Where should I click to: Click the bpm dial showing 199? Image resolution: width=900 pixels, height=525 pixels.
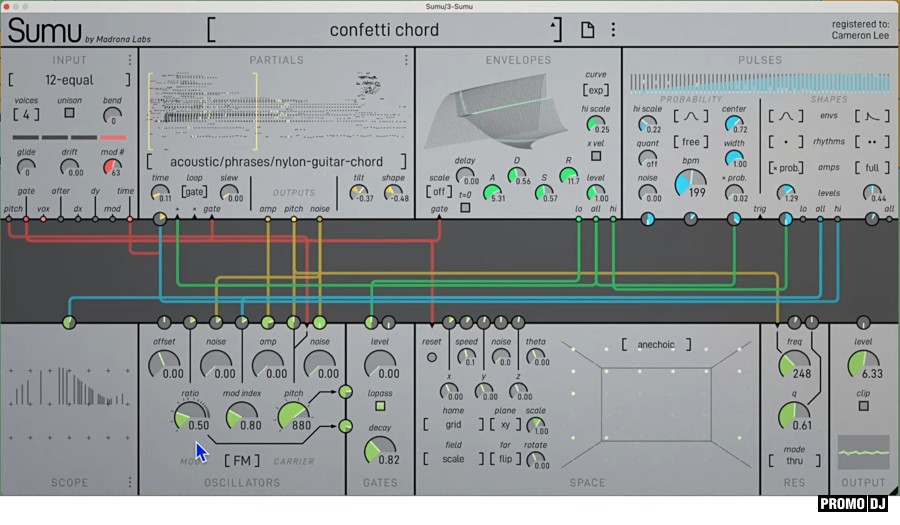click(x=690, y=183)
